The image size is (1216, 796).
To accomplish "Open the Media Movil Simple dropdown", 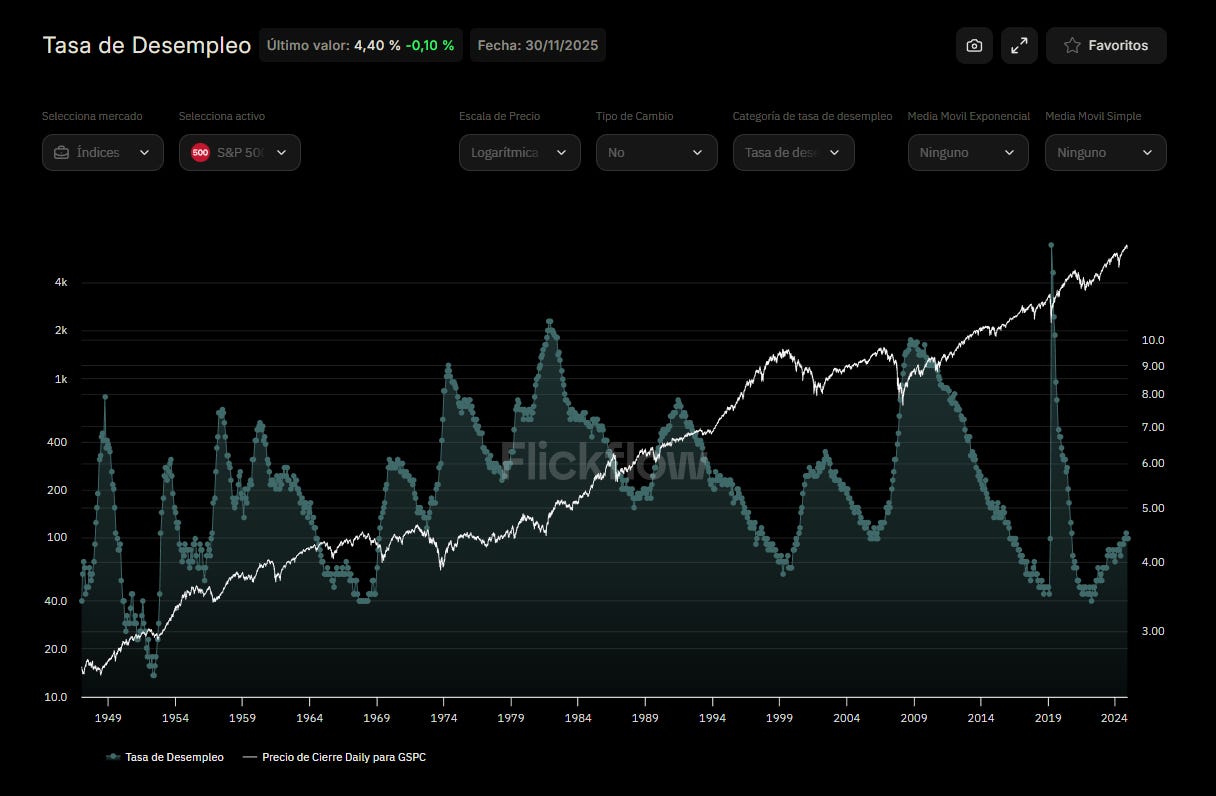I will click(1106, 152).
